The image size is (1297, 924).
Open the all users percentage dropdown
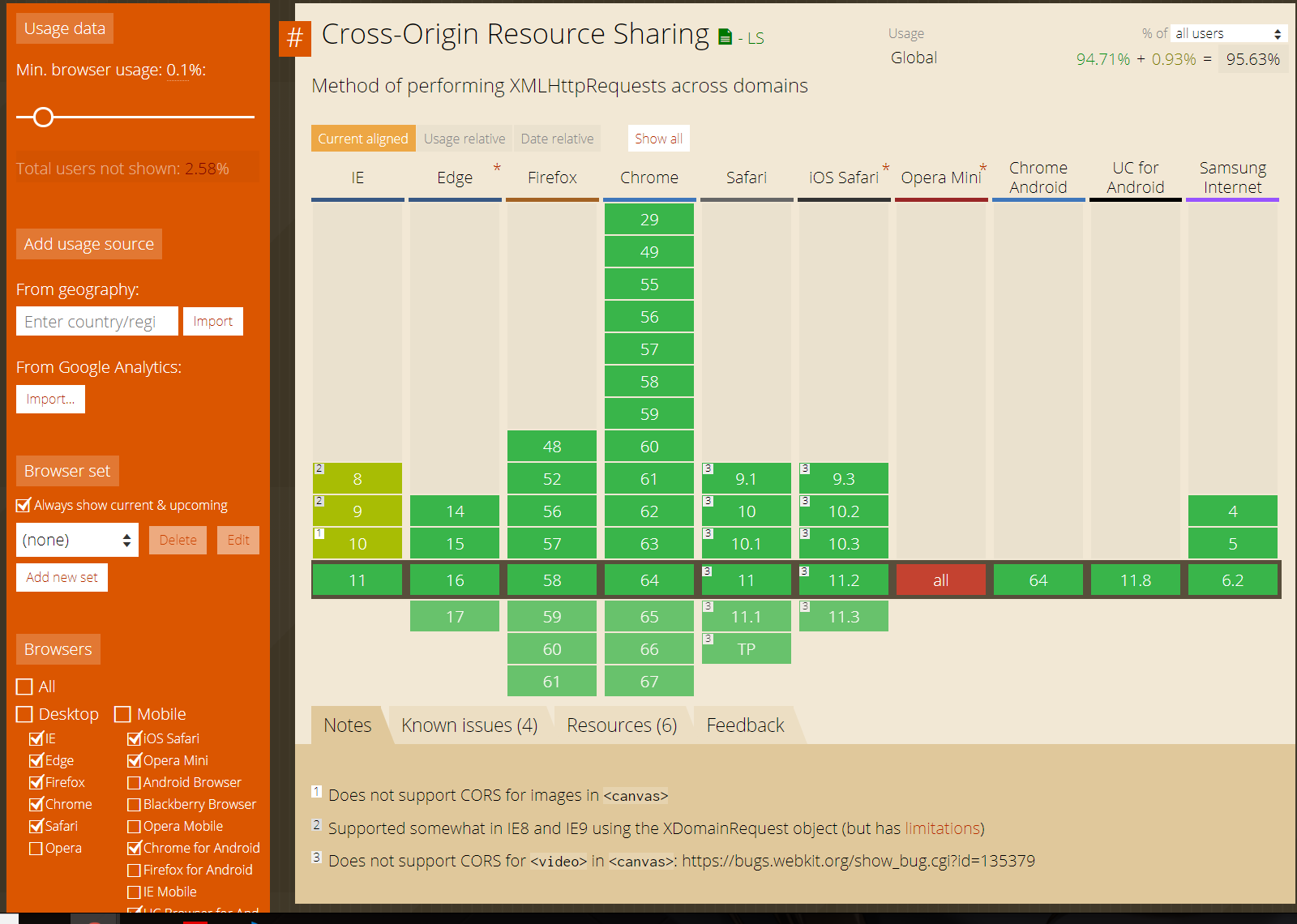tap(1228, 33)
